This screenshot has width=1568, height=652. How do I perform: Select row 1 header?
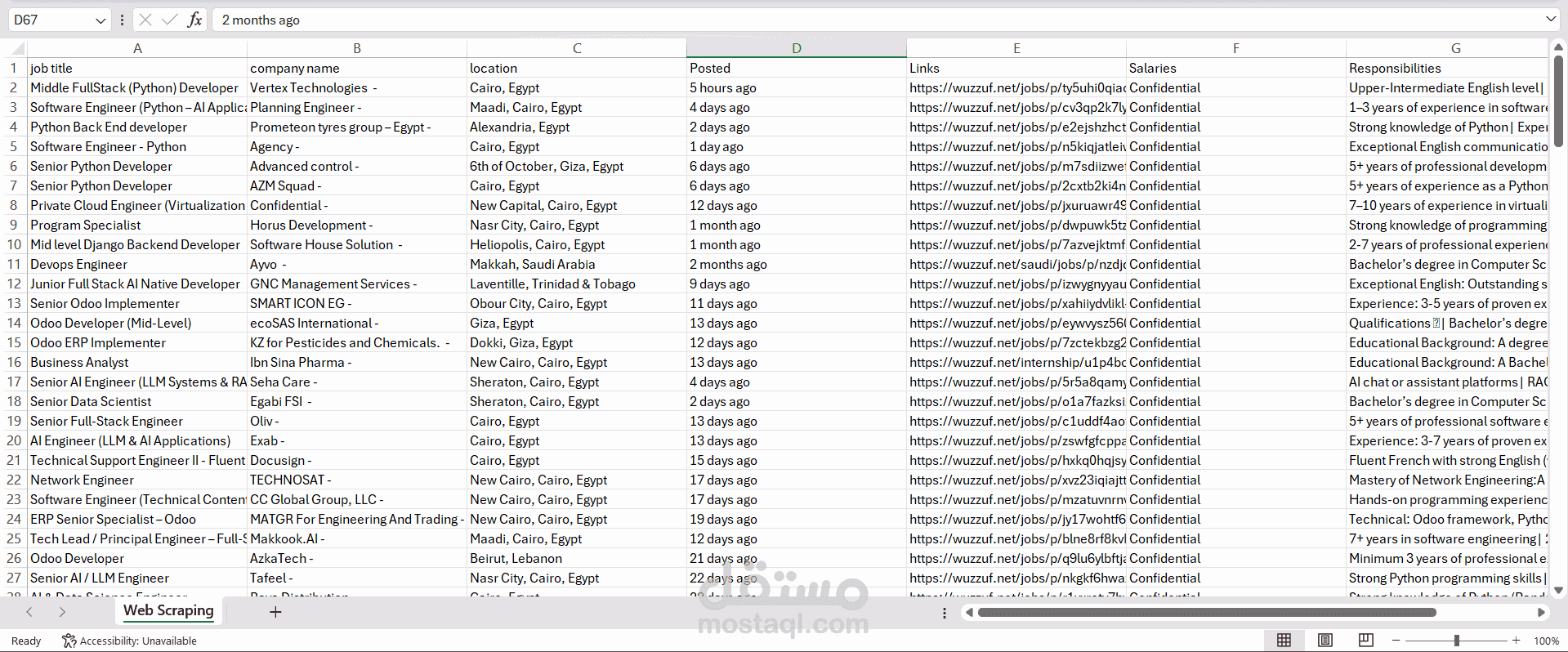(x=14, y=68)
